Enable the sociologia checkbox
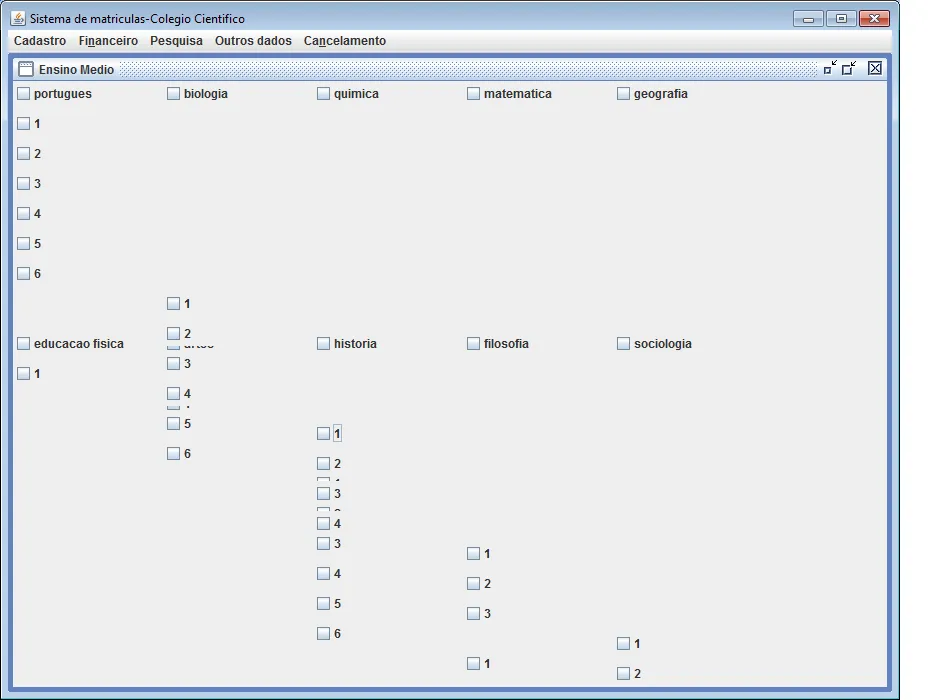The width and height of the screenshot is (938, 700). 623,343
